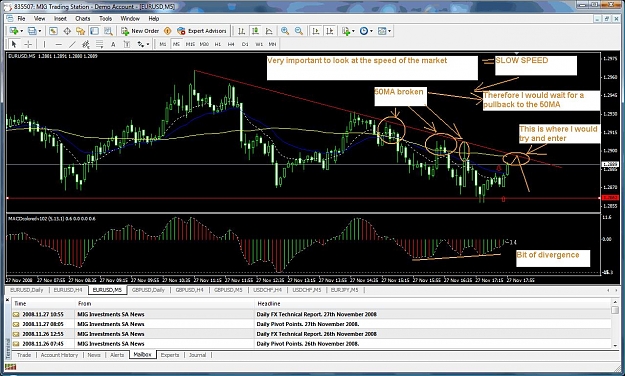The image size is (625, 376).
Task: Click the New Order button
Action: tap(140, 31)
